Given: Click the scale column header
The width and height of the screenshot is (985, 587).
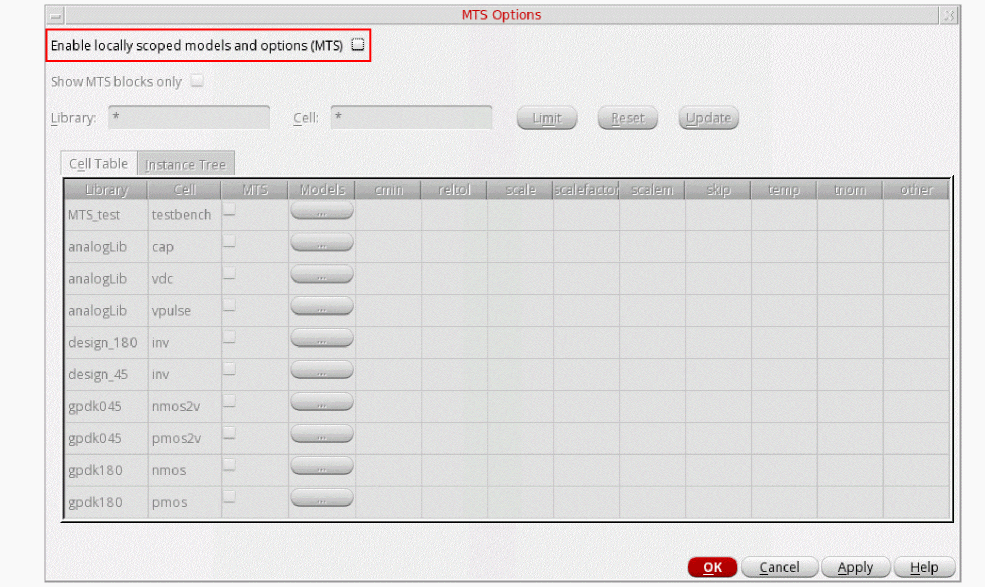Looking at the screenshot, I should pyautogui.click(x=520, y=189).
